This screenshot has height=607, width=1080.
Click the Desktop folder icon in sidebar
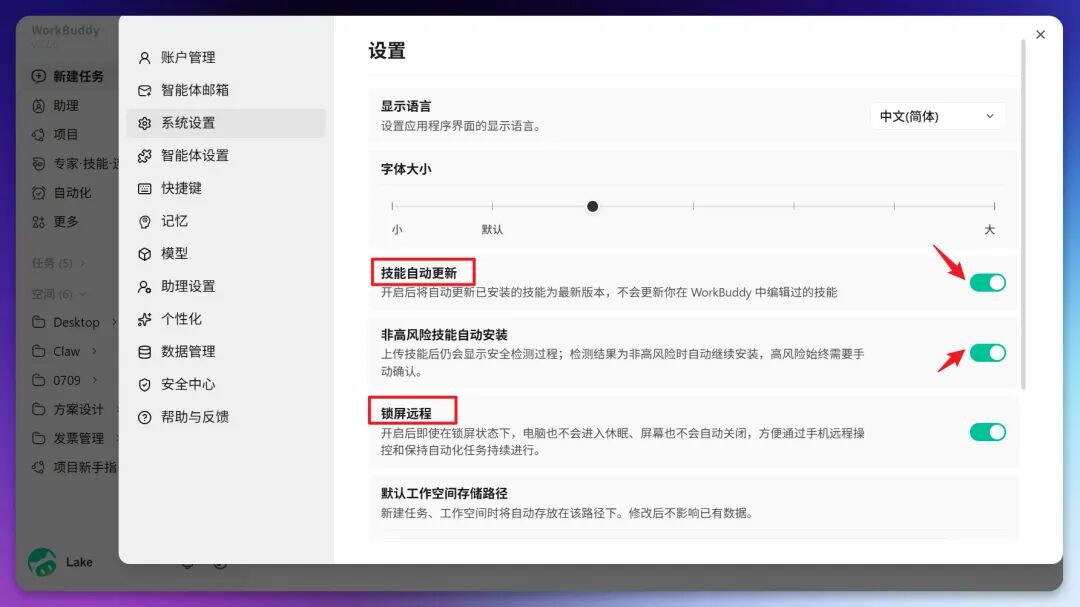39,322
